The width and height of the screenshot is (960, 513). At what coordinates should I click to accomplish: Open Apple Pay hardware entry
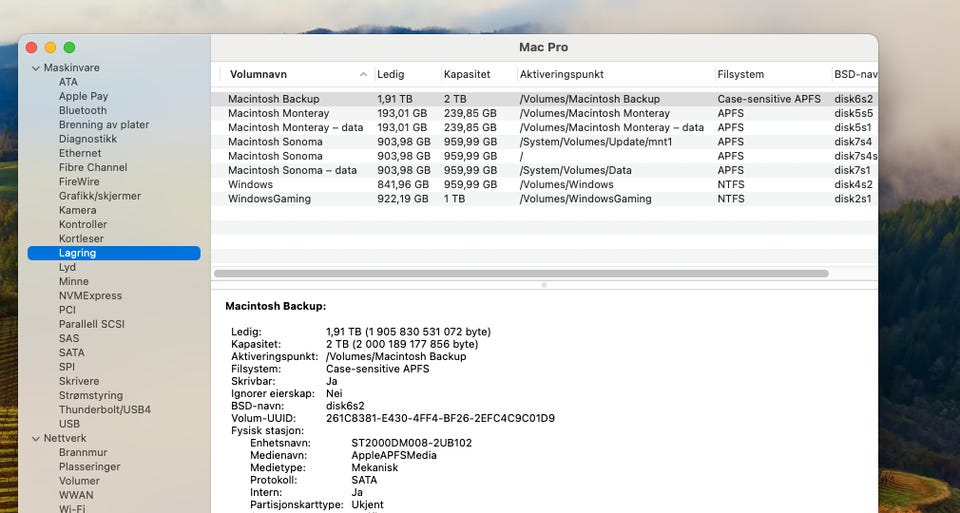click(x=83, y=96)
